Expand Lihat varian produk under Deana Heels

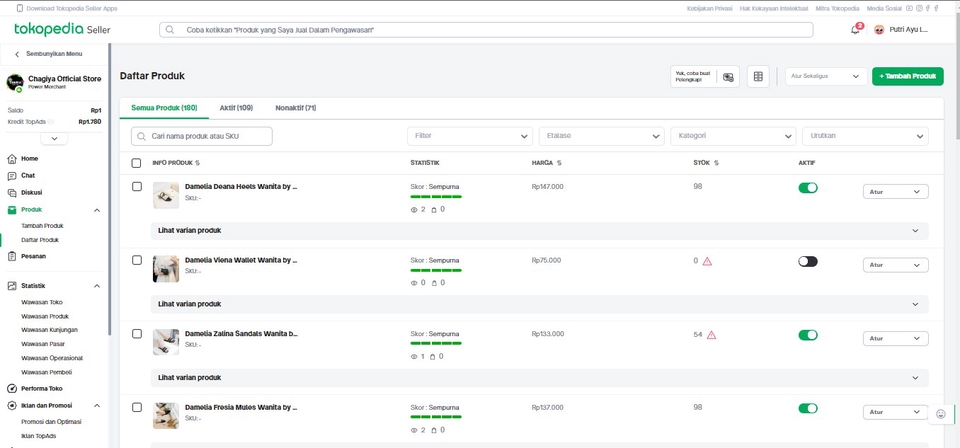pos(539,231)
